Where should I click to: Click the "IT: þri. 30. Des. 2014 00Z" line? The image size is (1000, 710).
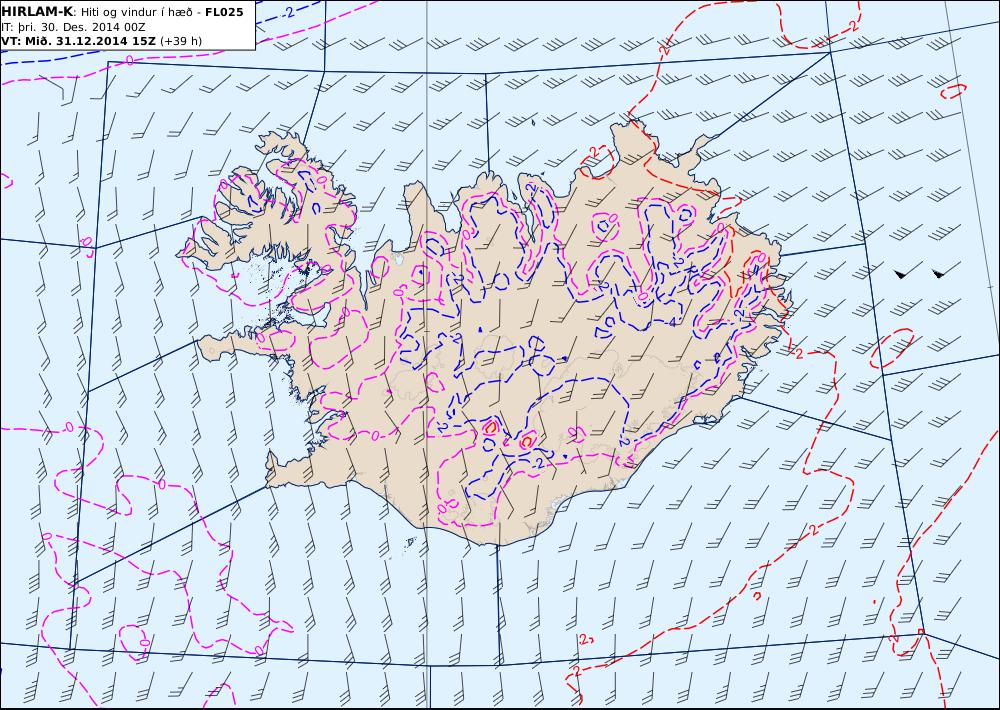click(x=73, y=27)
